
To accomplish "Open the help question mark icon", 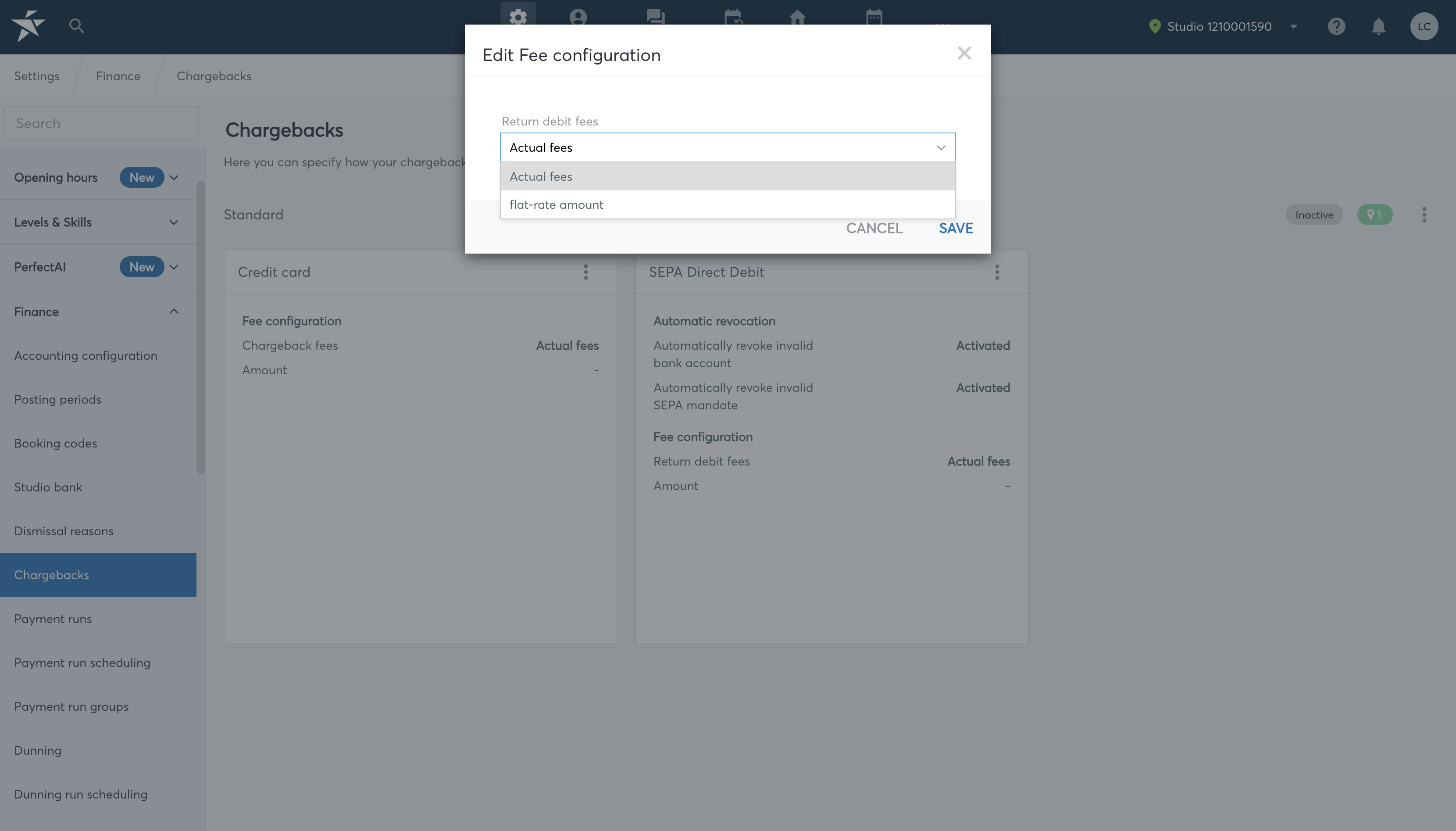I will tap(1336, 26).
